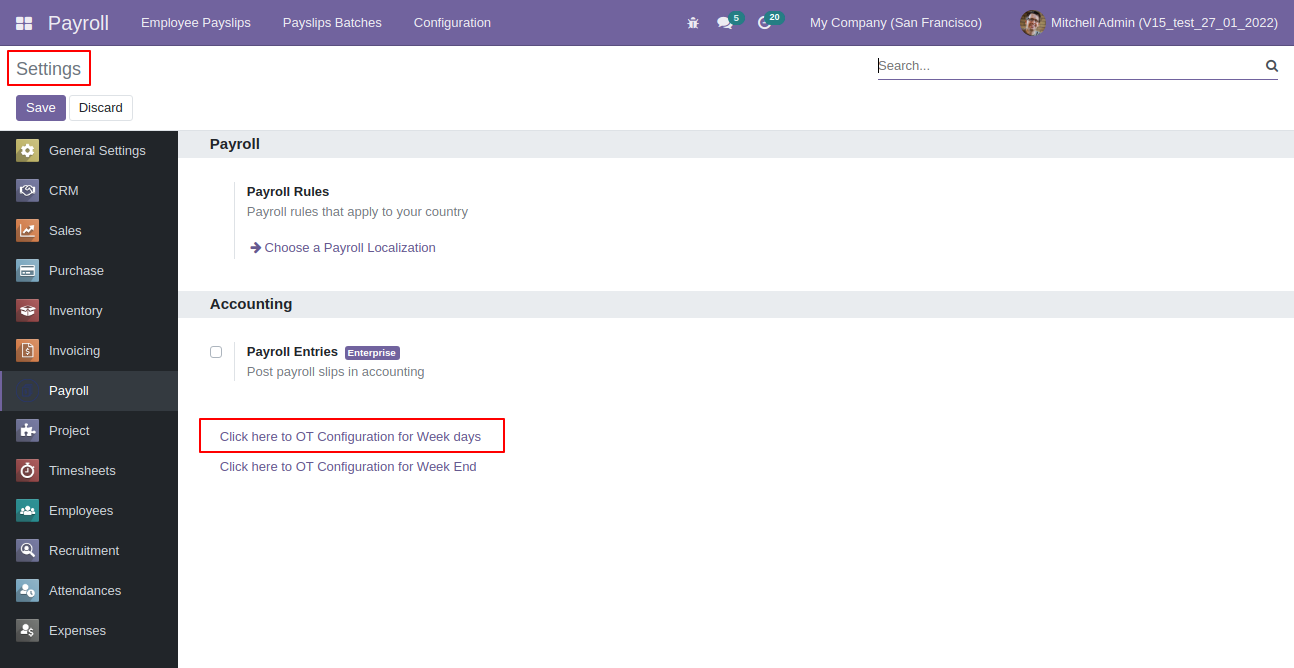Open the Configuration menu

coord(452,23)
